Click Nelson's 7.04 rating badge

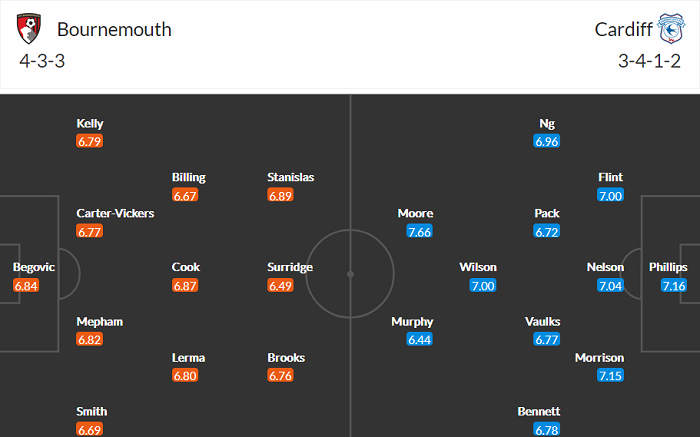pyautogui.click(x=610, y=286)
